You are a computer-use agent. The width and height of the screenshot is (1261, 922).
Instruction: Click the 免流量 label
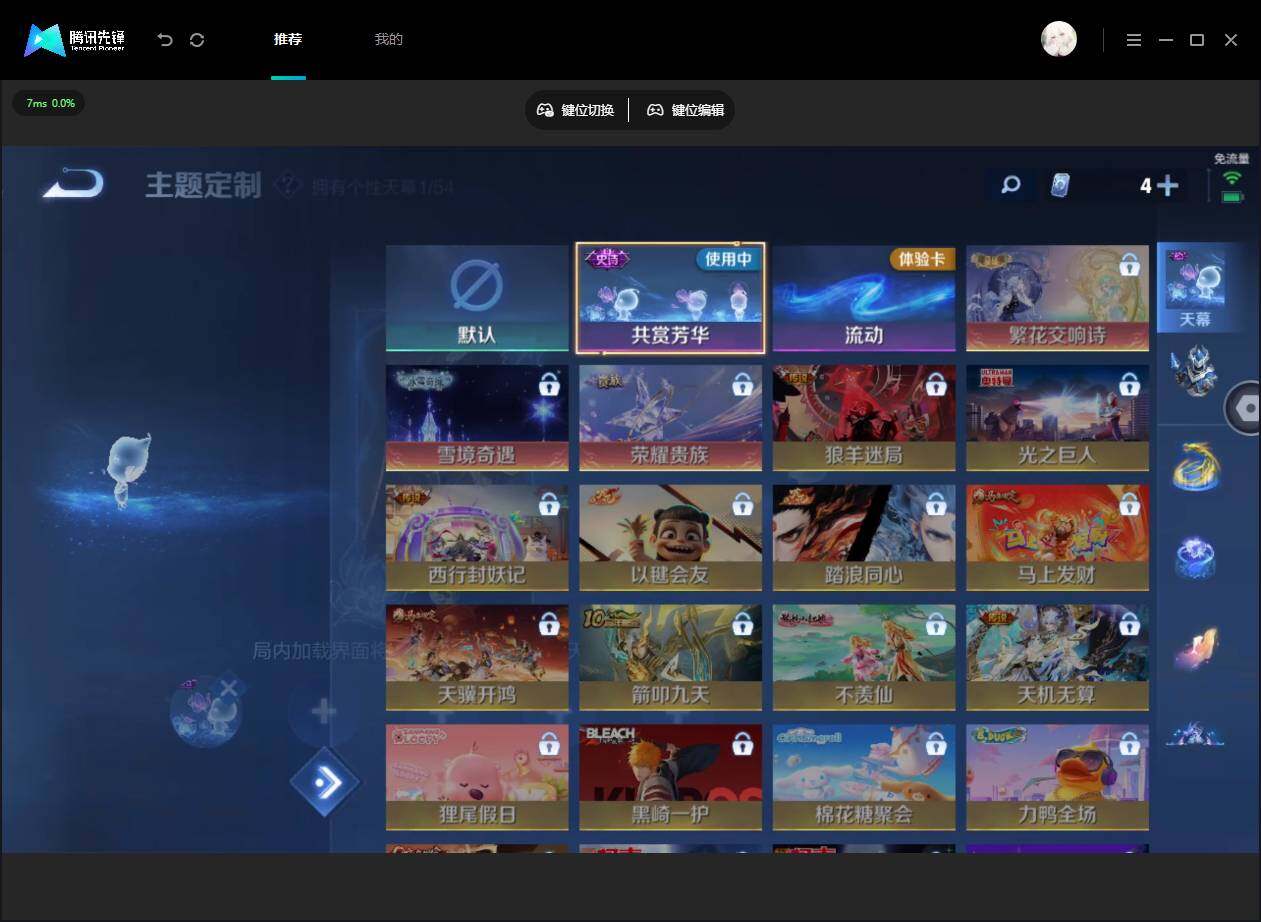coord(1231,158)
